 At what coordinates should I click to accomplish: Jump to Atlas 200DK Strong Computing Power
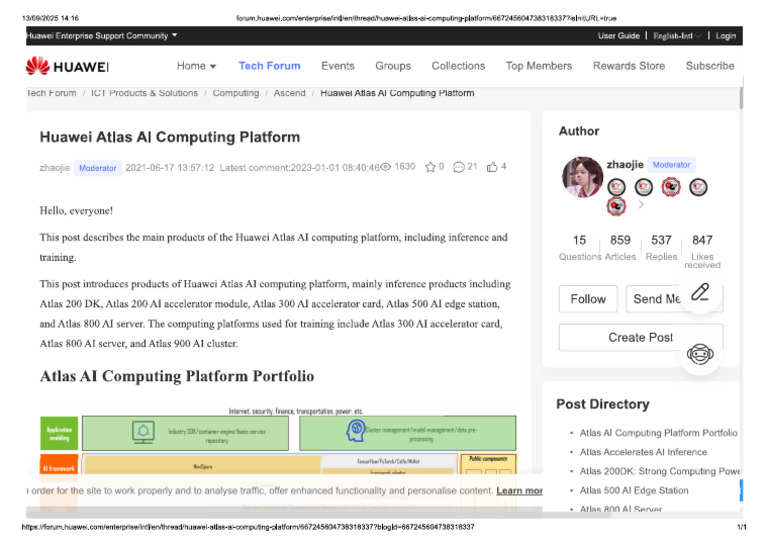660,471
